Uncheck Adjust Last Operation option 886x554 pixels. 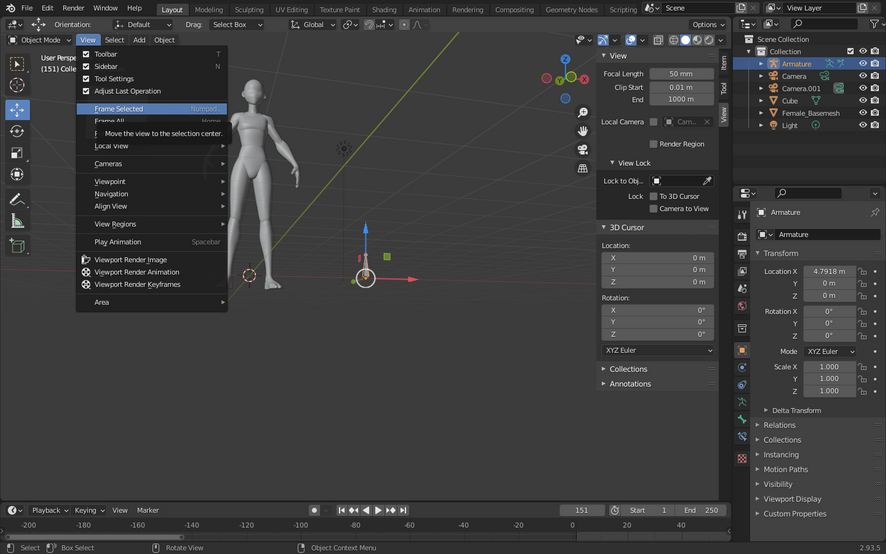click(86, 91)
